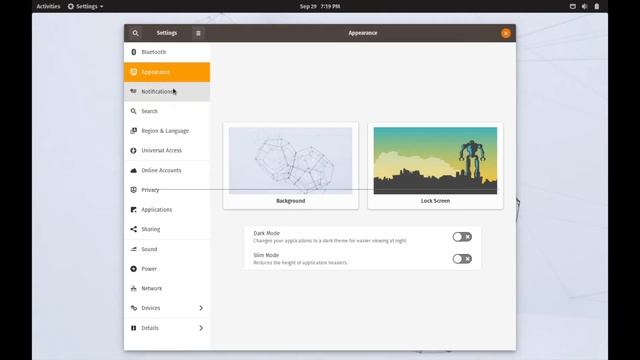The height and width of the screenshot is (360, 640).
Task: Click the Privacy shield icon
Action: [x=133, y=190]
